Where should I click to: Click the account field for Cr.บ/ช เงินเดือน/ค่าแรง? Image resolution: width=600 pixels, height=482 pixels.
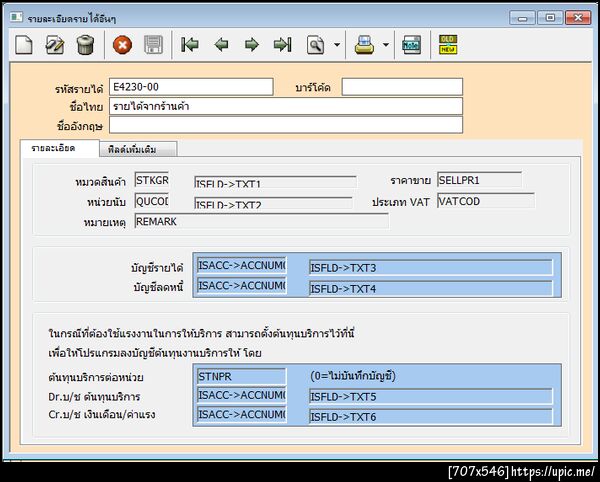pyautogui.click(x=241, y=415)
